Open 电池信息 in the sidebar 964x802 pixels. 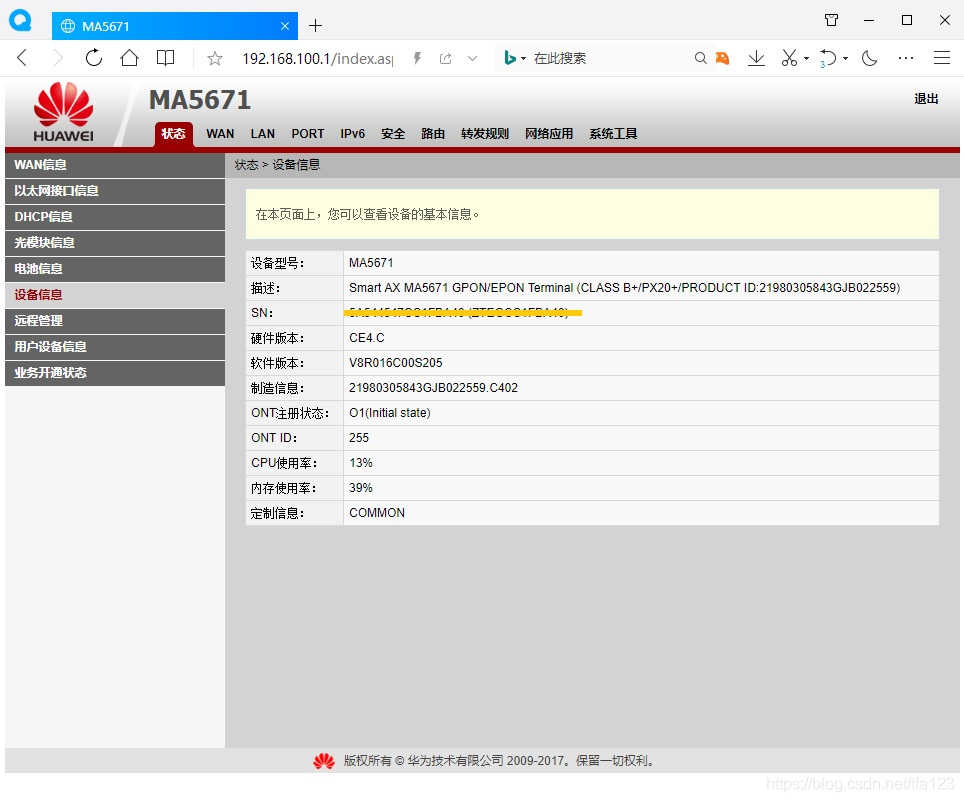(x=115, y=269)
